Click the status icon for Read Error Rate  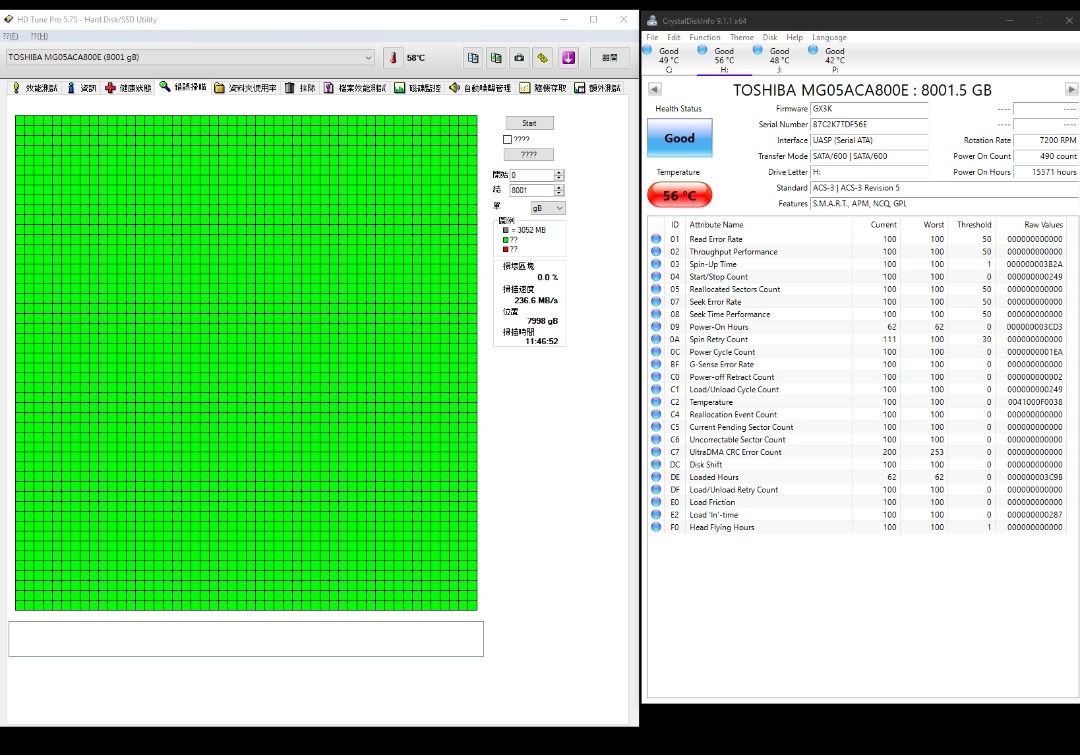pos(656,239)
